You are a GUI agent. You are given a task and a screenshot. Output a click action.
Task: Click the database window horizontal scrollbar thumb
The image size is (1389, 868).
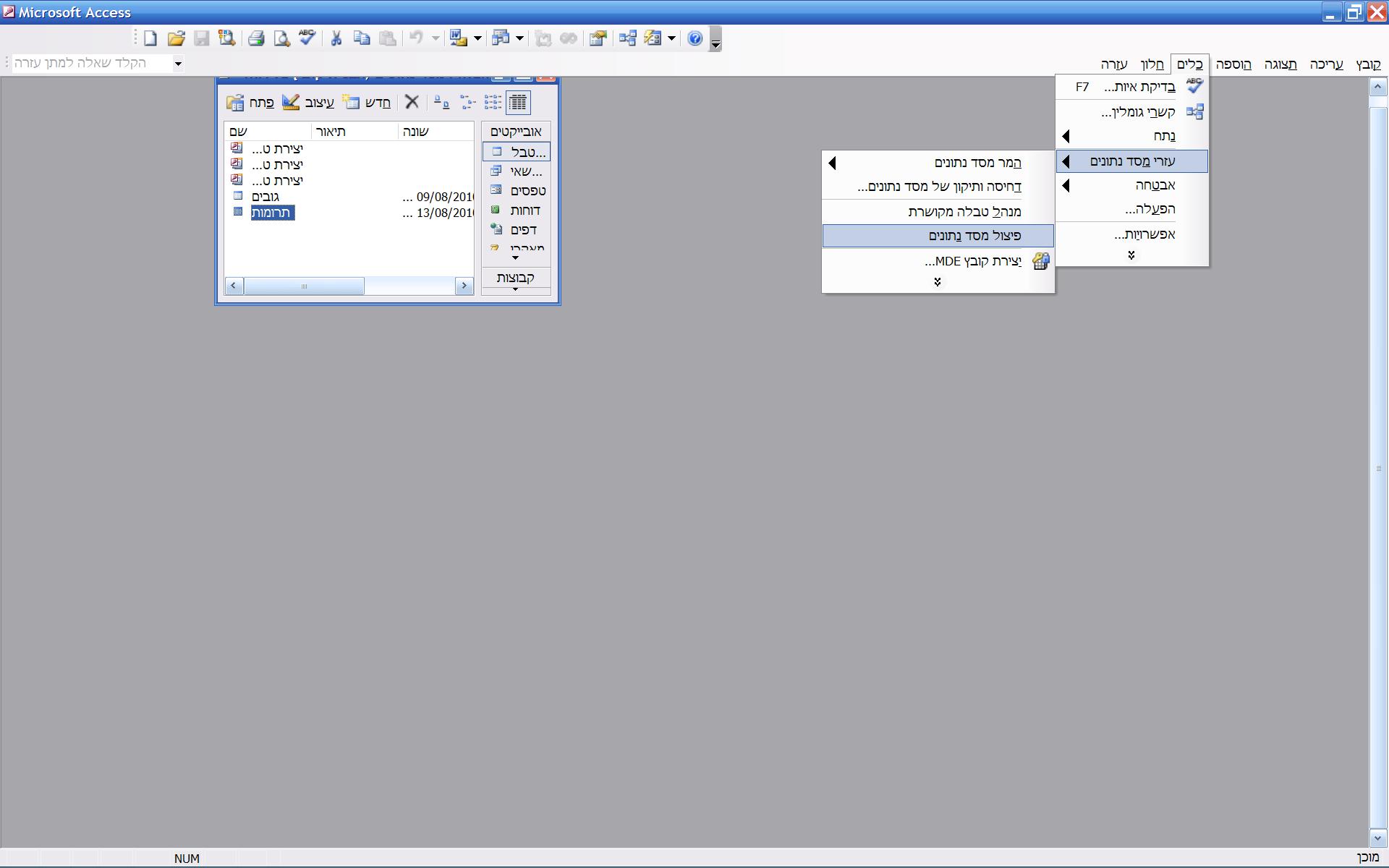pos(304,286)
